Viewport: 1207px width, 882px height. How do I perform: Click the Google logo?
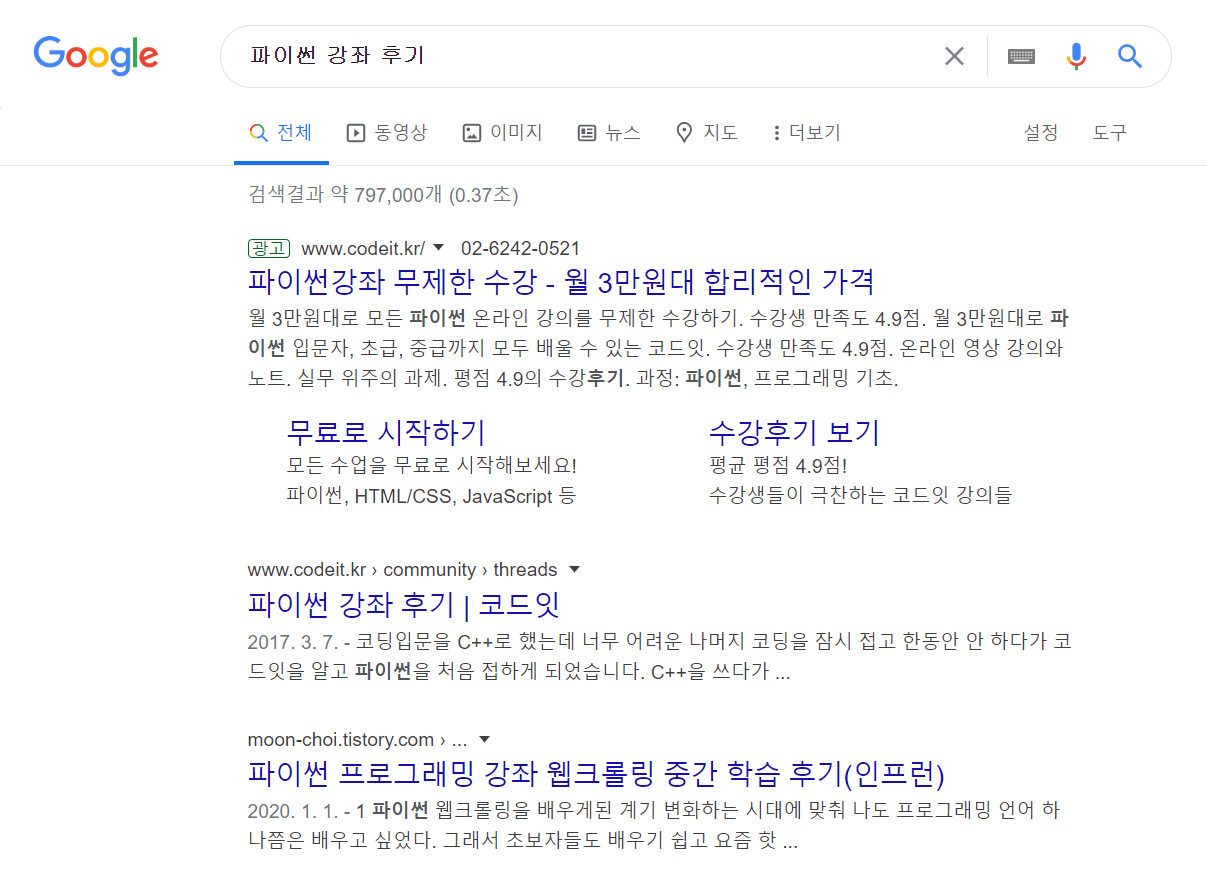tap(96, 55)
